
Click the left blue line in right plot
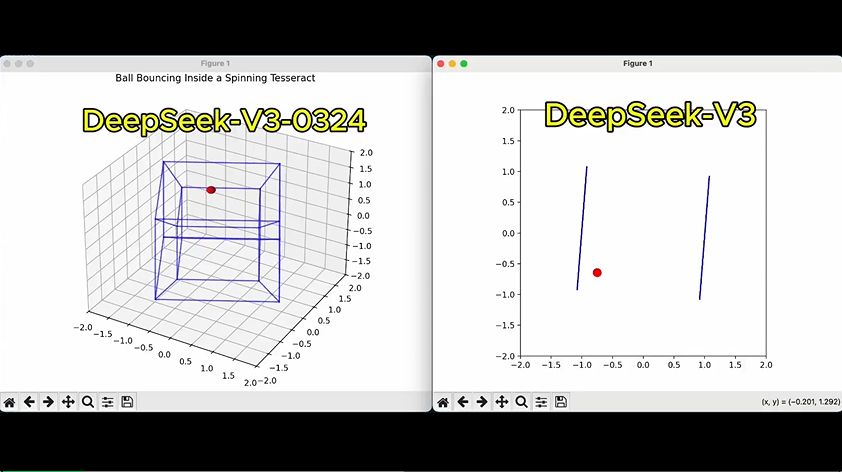[x=582, y=228]
